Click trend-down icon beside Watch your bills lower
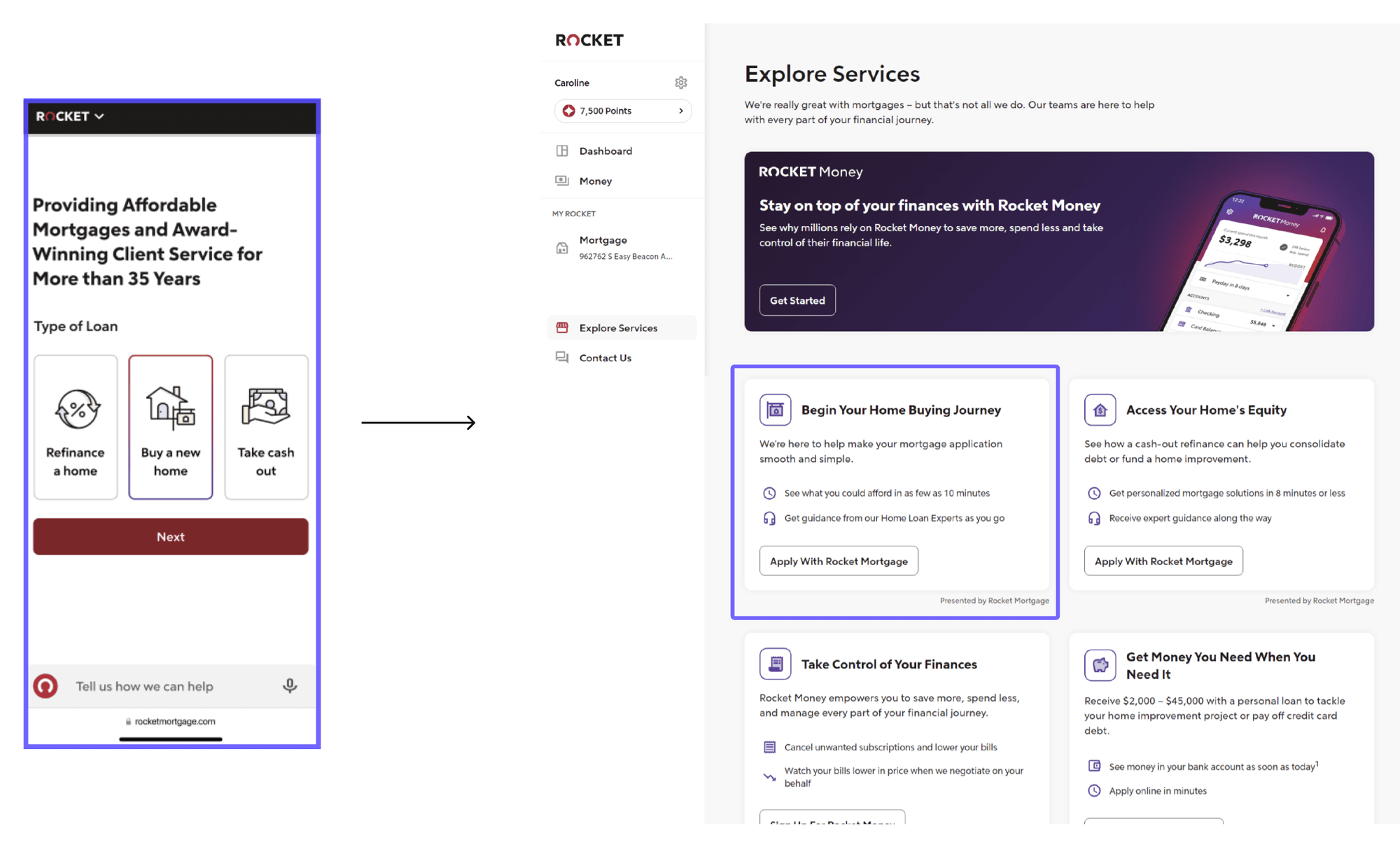Image resolution: width=1400 pixels, height=847 pixels. pos(769,777)
